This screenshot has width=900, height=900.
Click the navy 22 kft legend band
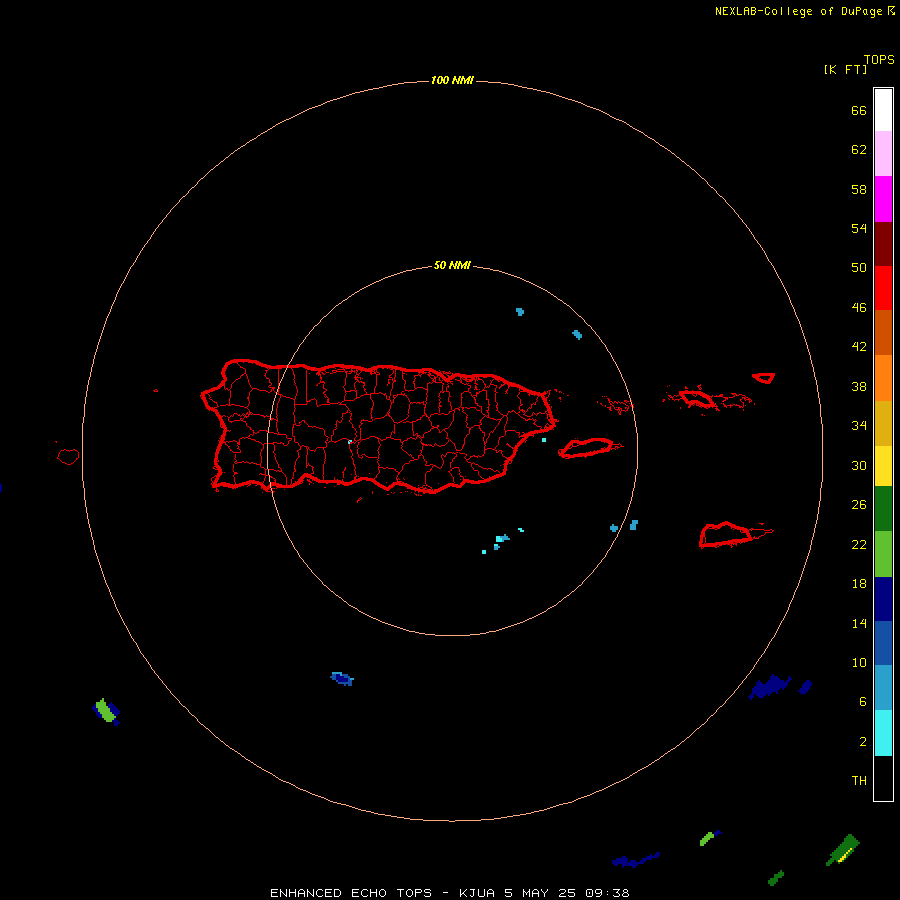tap(883, 599)
